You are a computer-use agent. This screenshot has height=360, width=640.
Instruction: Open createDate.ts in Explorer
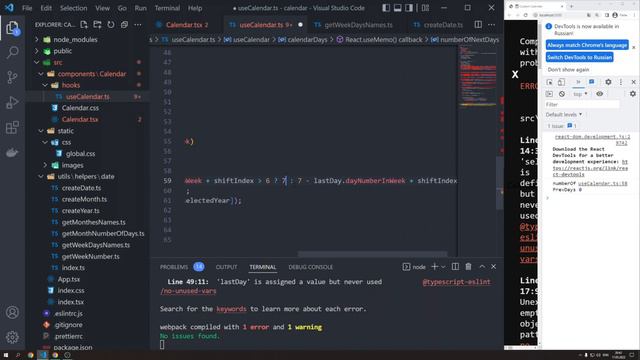pyautogui.click(x=81, y=188)
